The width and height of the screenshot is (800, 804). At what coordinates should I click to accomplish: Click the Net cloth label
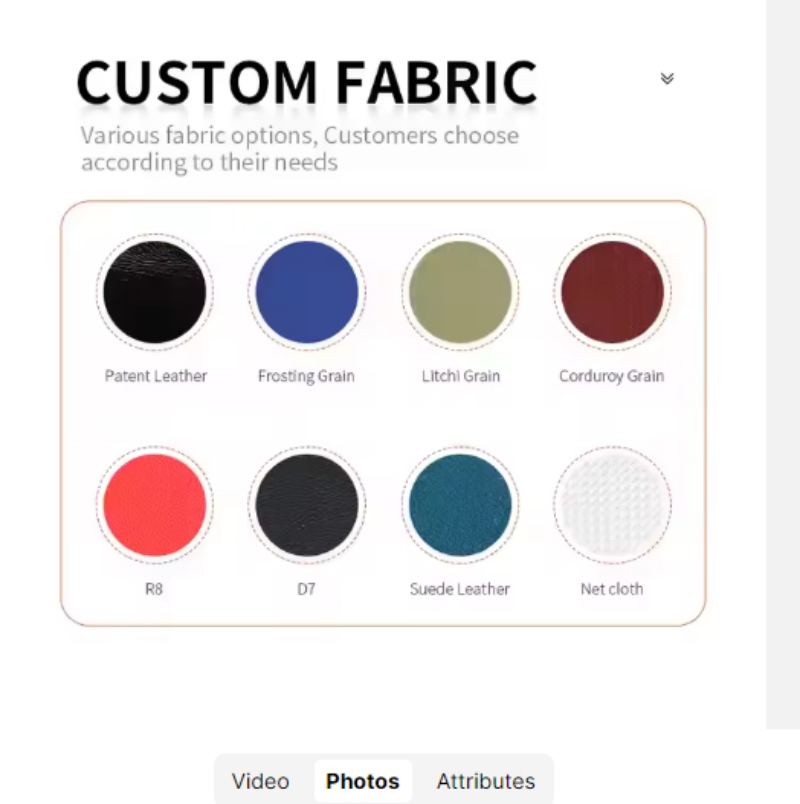tap(611, 589)
